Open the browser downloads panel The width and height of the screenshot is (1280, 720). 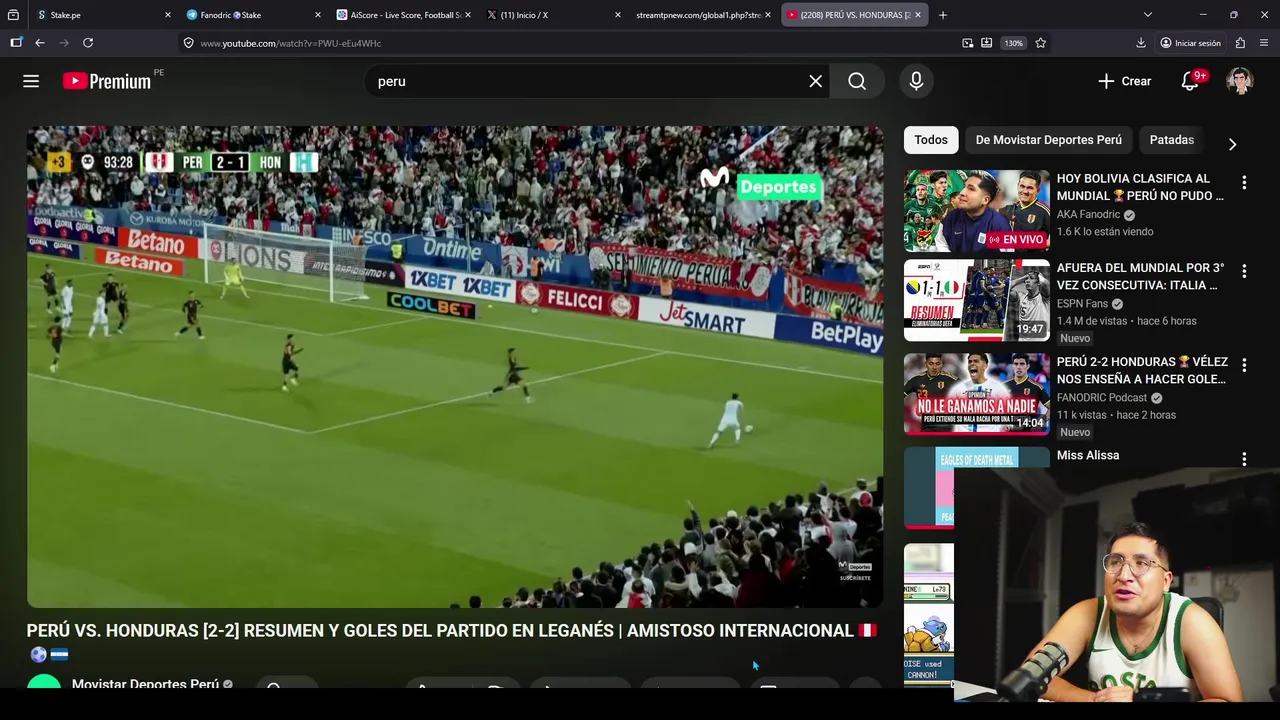(1141, 43)
